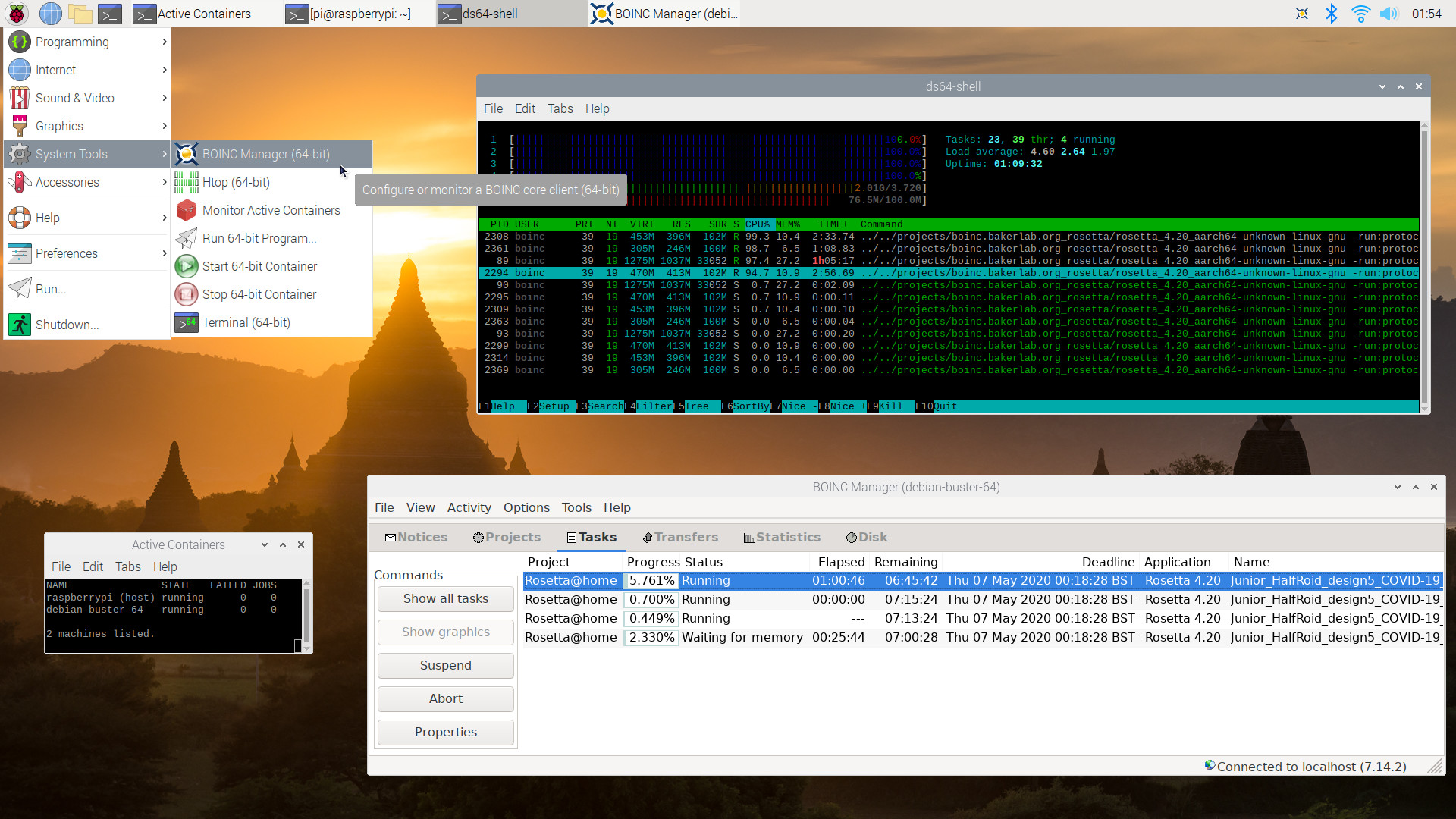Click the Bluetooth tray icon
1456x819 pixels.
point(1331,14)
